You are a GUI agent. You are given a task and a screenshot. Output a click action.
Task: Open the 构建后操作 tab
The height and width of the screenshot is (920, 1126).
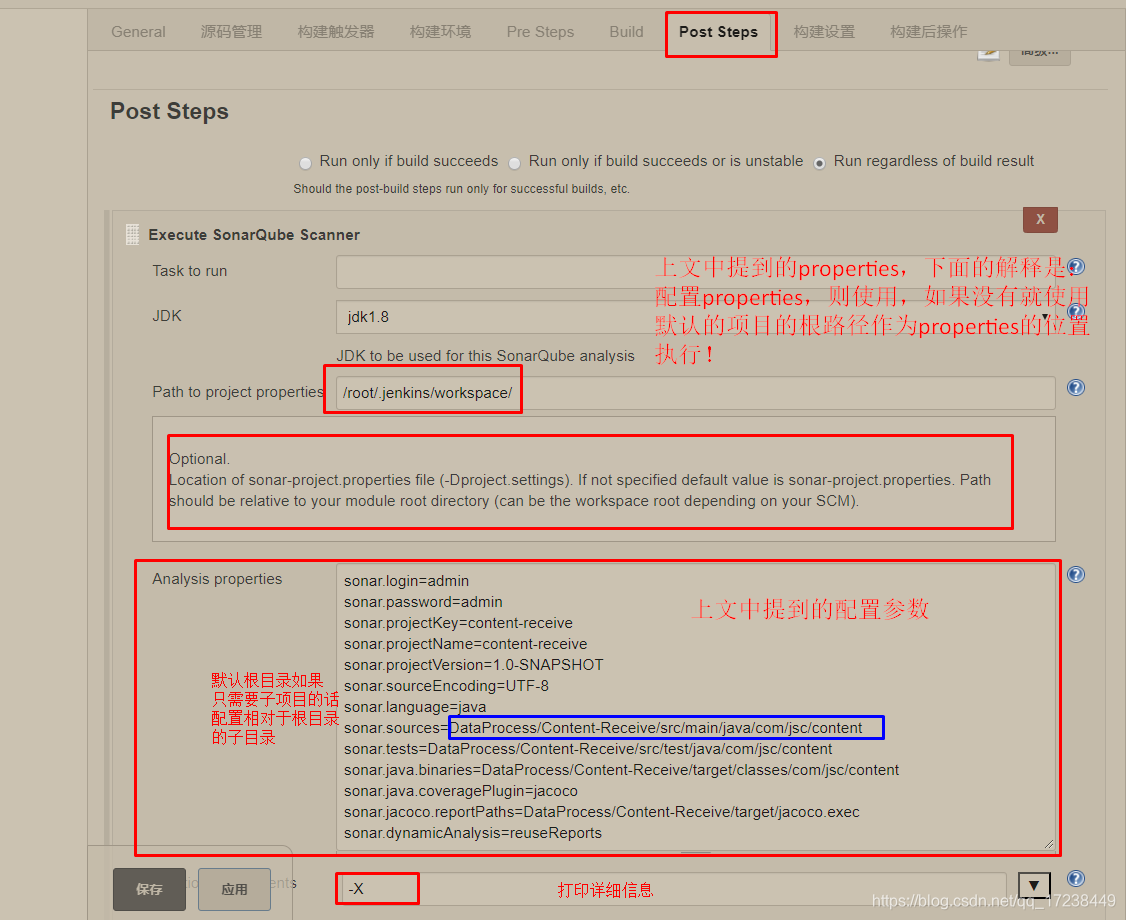[x=929, y=32]
